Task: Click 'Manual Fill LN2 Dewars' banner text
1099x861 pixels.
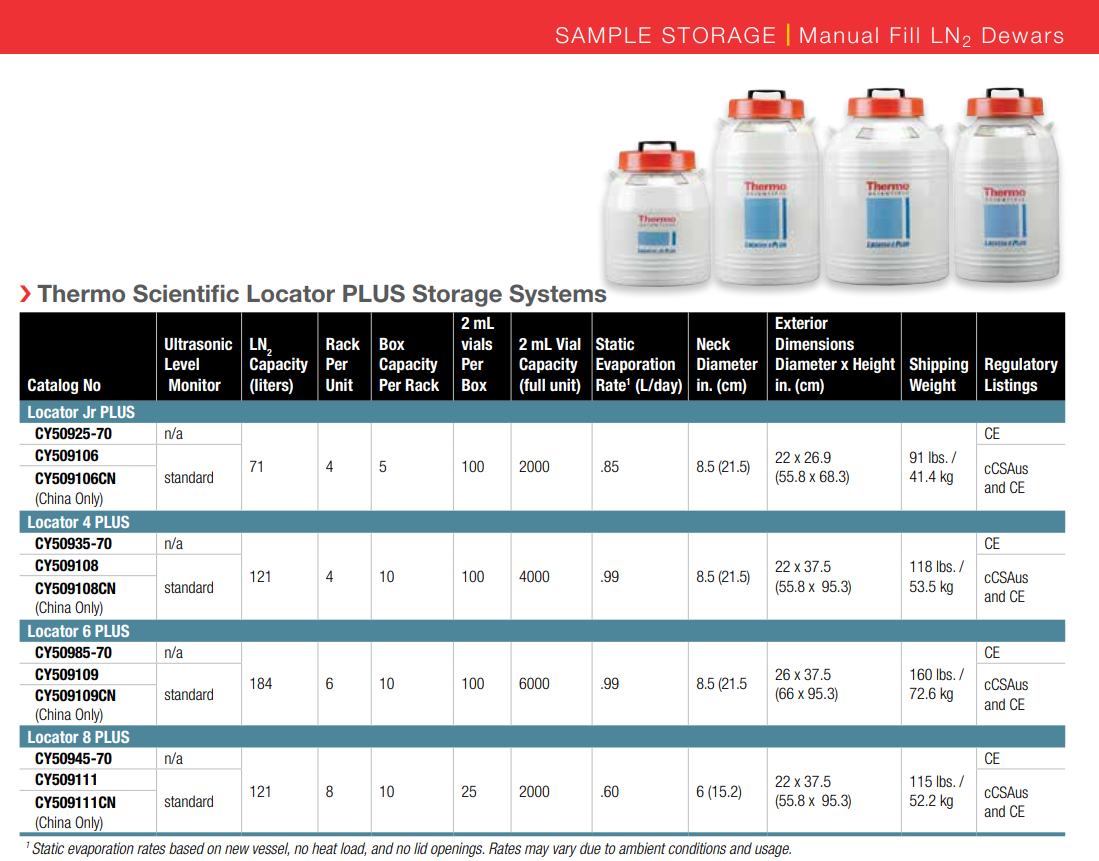Action: coord(931,36)
